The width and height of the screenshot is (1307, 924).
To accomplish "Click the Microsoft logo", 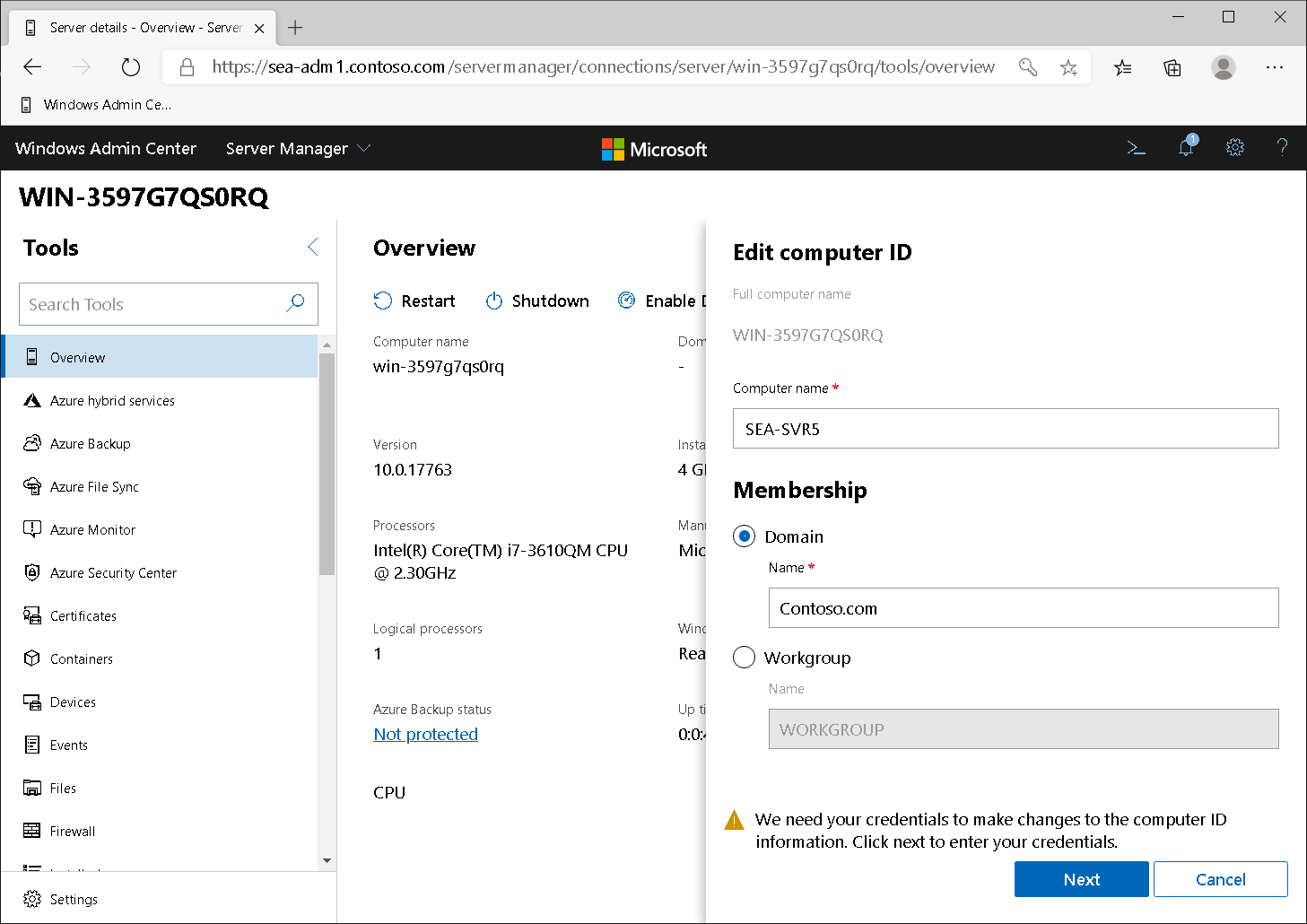I will 654,149.
